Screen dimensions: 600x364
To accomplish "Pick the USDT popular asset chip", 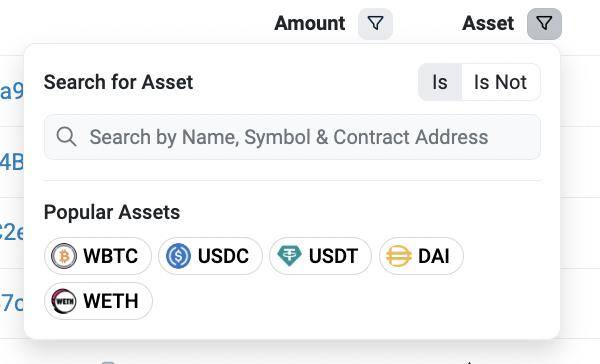I will pyautogui.click(x=320, y=256).
